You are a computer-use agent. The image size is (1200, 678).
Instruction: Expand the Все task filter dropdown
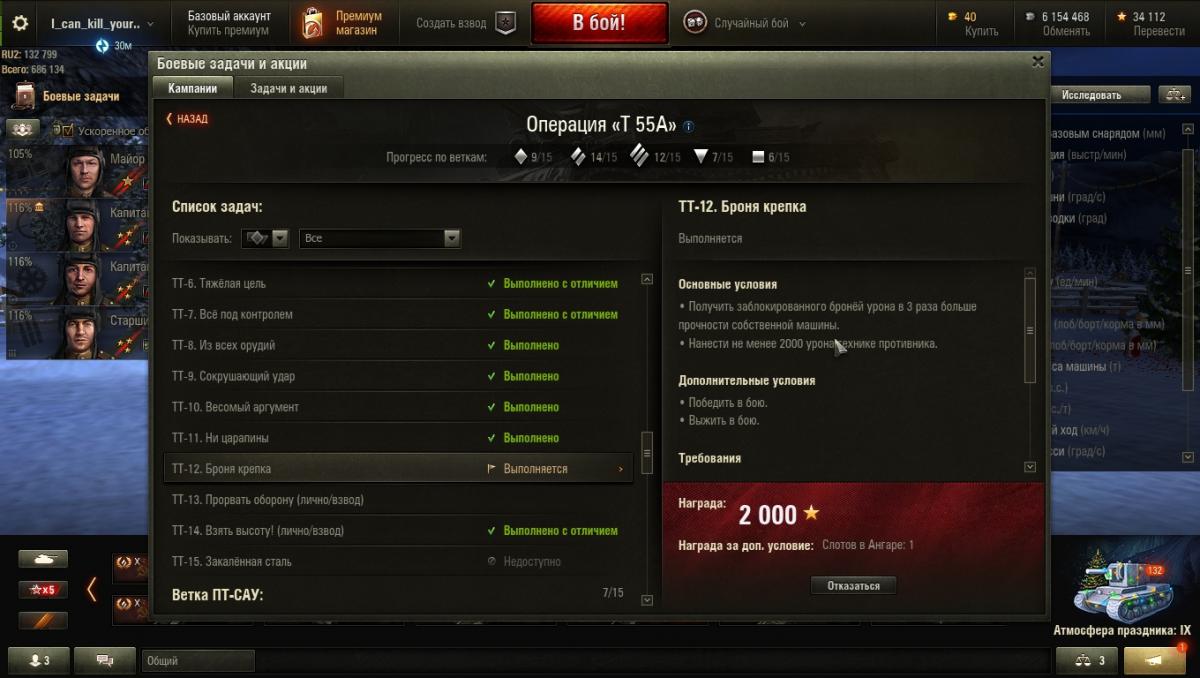(x=380, y=238)
